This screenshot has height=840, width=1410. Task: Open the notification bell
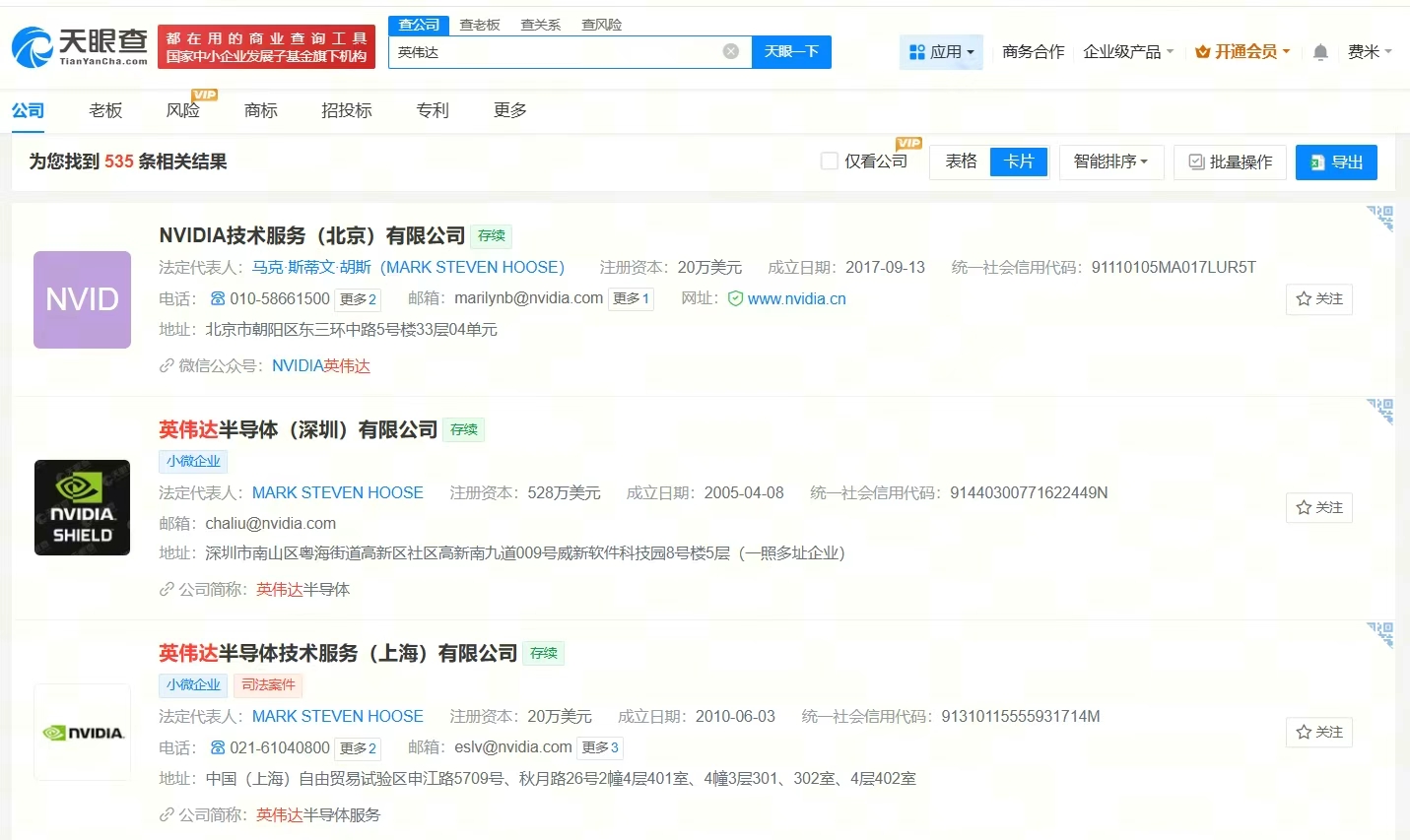1320,52
